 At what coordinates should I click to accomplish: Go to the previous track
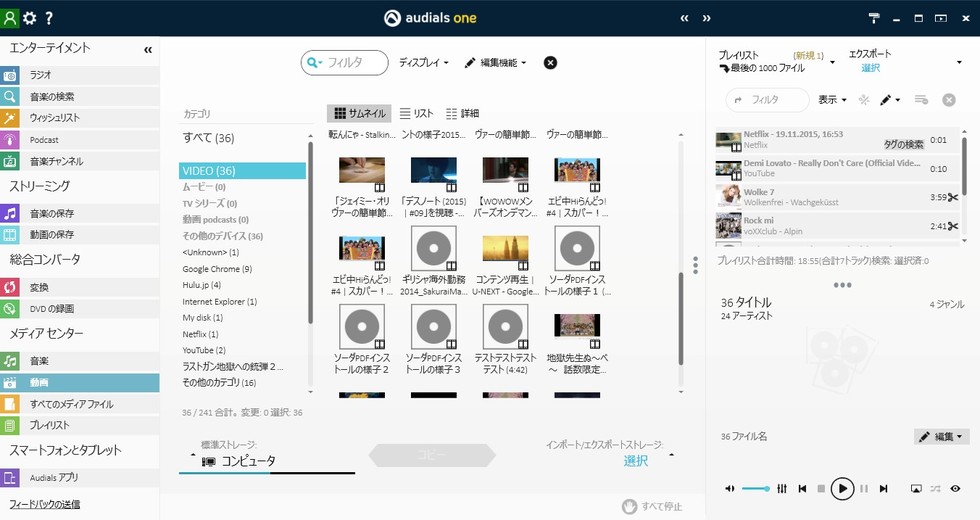coord(802,489)
